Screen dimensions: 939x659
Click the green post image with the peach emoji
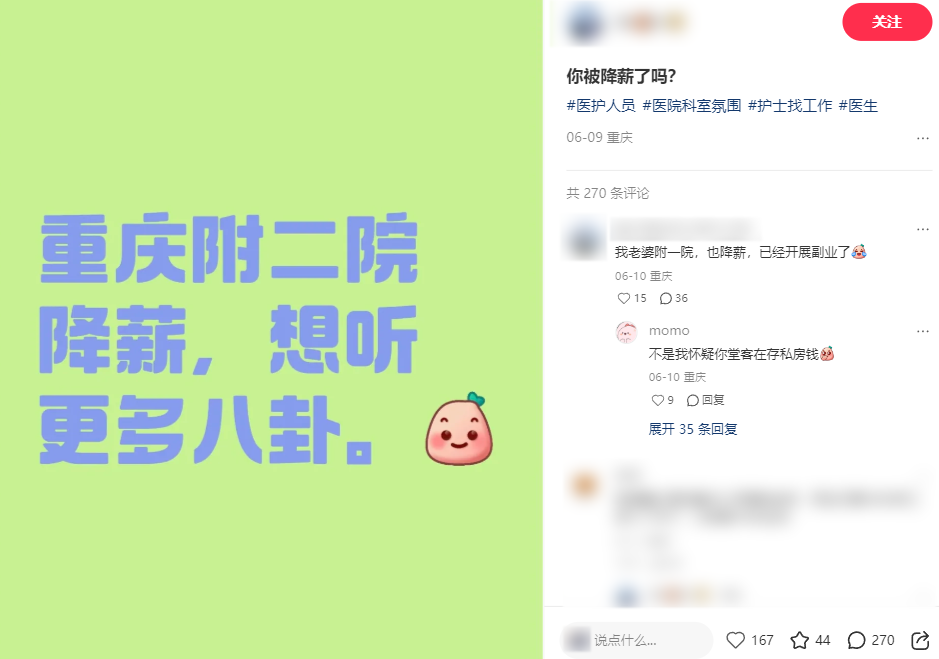[x=271, y=330]
